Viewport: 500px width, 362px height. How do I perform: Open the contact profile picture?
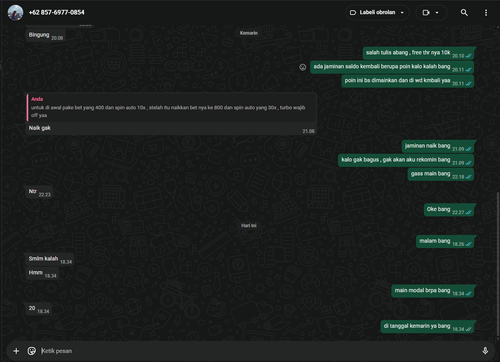(15, 13)
